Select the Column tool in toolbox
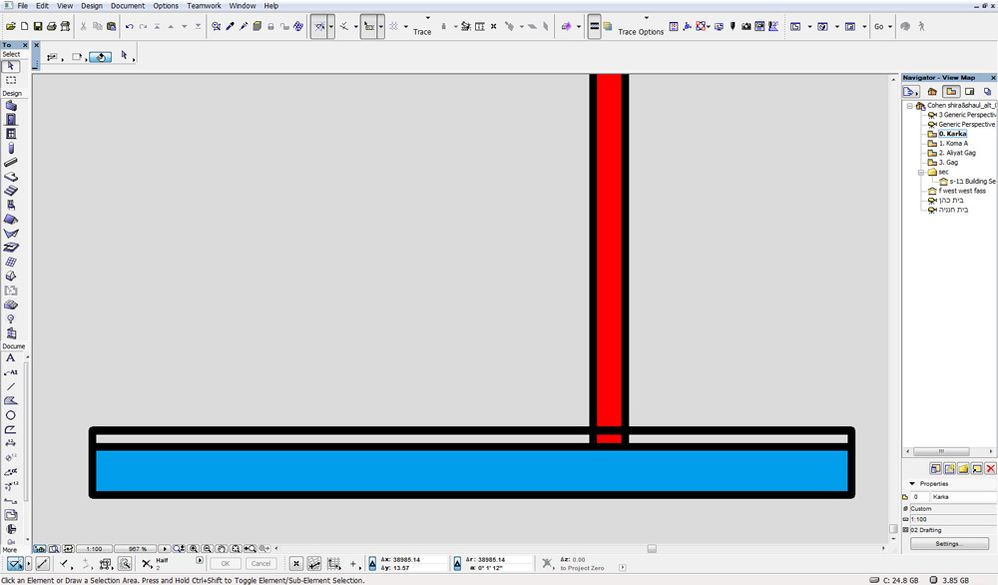998x585 pixels. [11, 148]
